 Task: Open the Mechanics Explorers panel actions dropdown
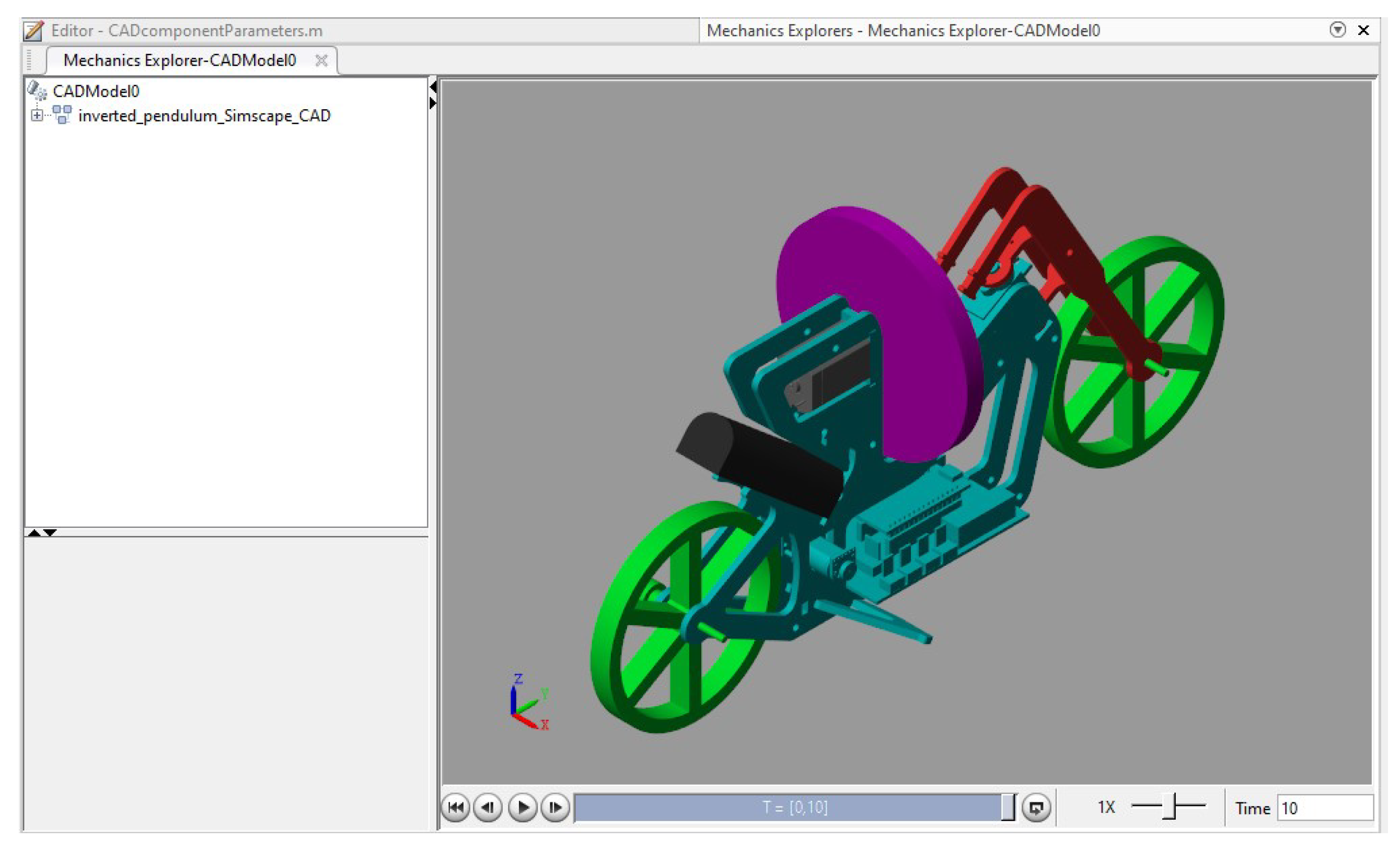1337,30
